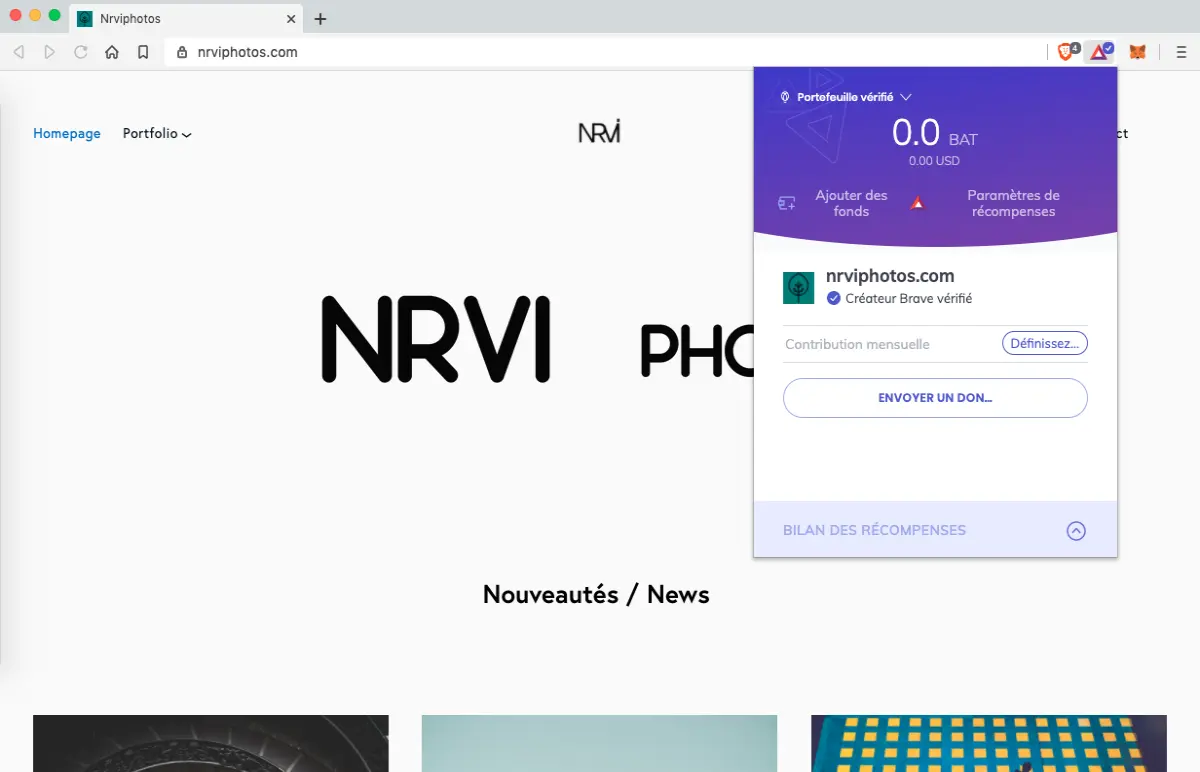Open the blue building windows photo thumbnail

click(988, 743)
